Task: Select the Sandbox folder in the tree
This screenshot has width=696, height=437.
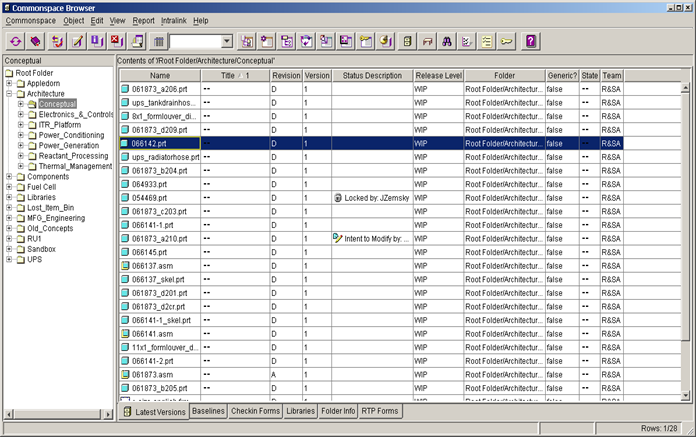Action: pyautogui.click(x=41, y=249)
